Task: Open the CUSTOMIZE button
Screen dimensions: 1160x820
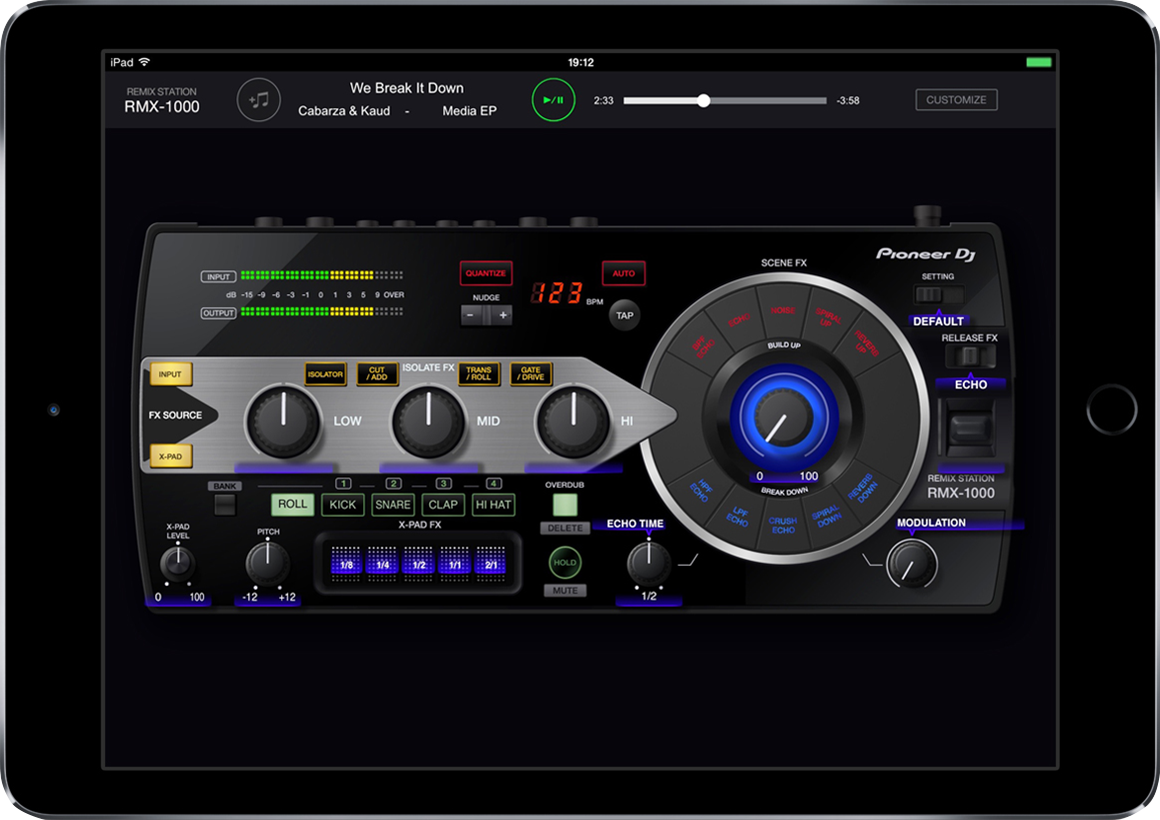Action: pyautogui.click(x=956, y=100)
